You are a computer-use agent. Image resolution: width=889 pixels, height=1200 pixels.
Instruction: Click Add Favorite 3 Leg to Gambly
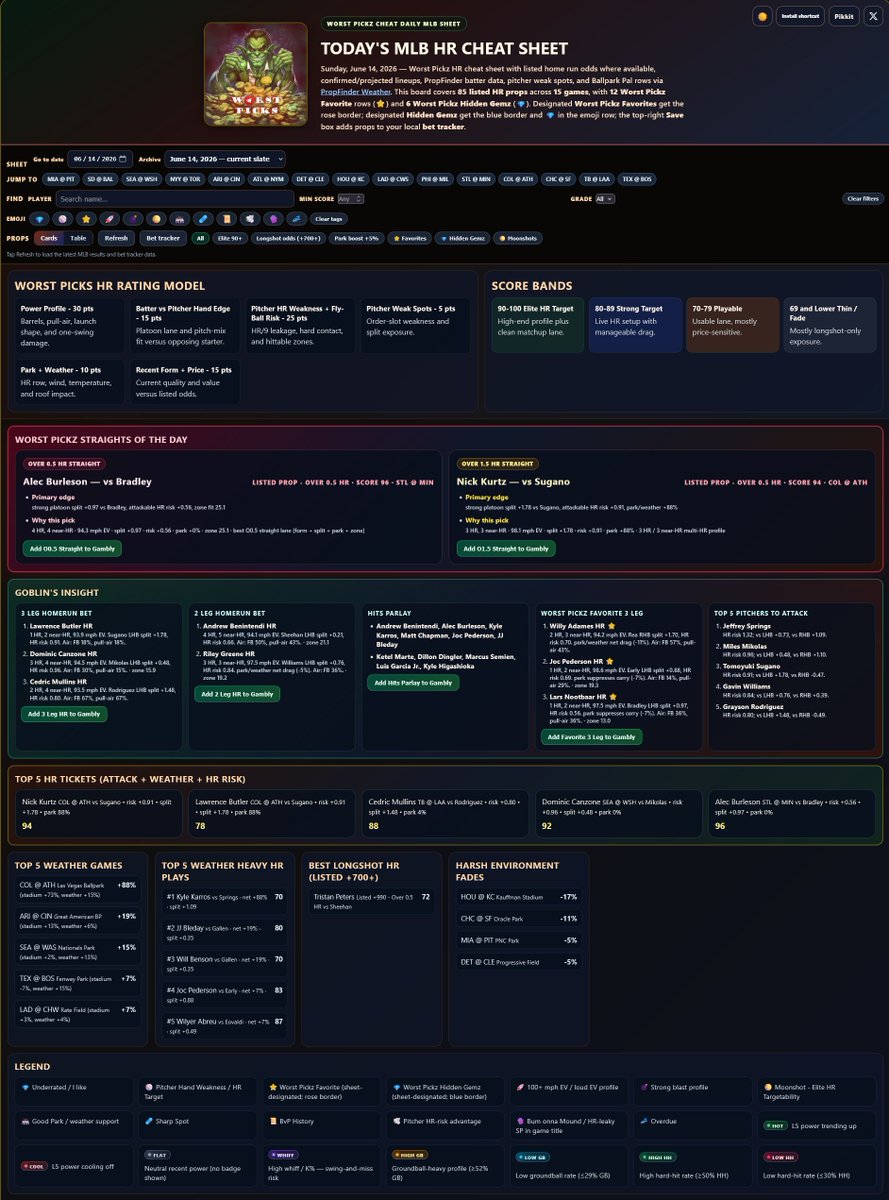(x=591, y=737)
